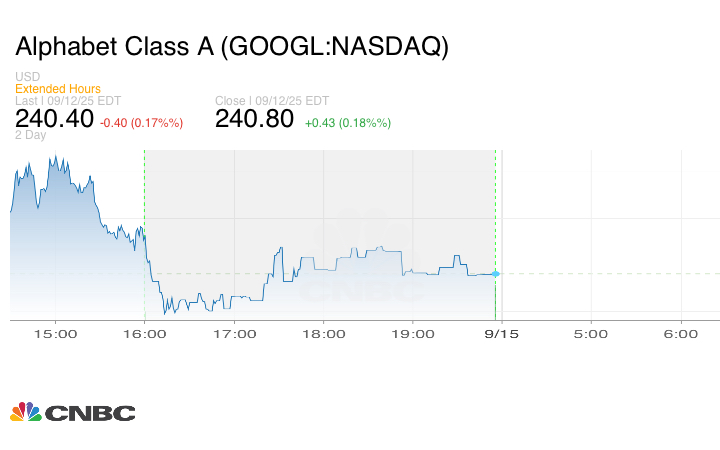Click the Extended Hours label
The image size is (720, 450).
(58, 89)
